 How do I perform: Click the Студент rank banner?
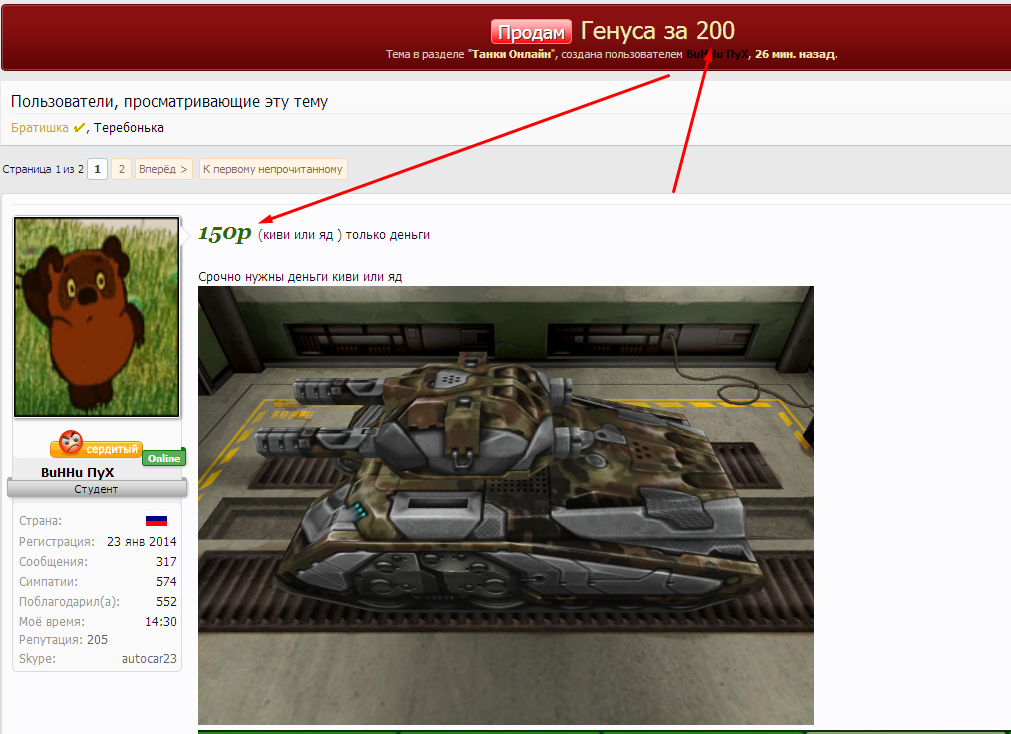pyautogui.click(x=97, y=488)
